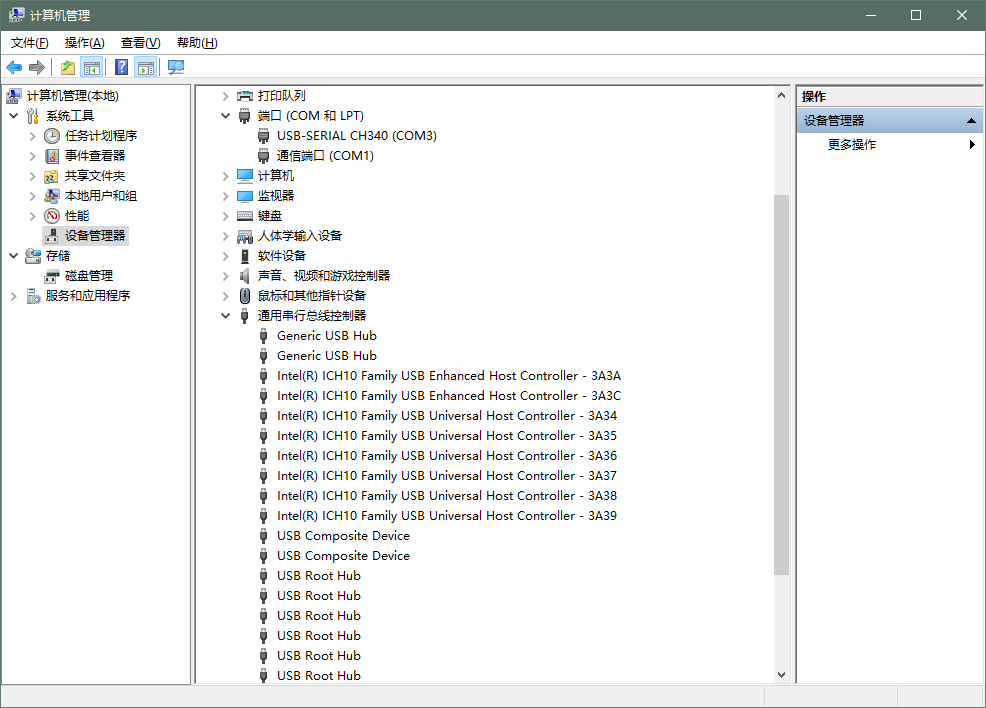This screenshot has height=708, width=986.
Task: Click the Back arrow toolbar icon
Action: [x=14, y=67]
